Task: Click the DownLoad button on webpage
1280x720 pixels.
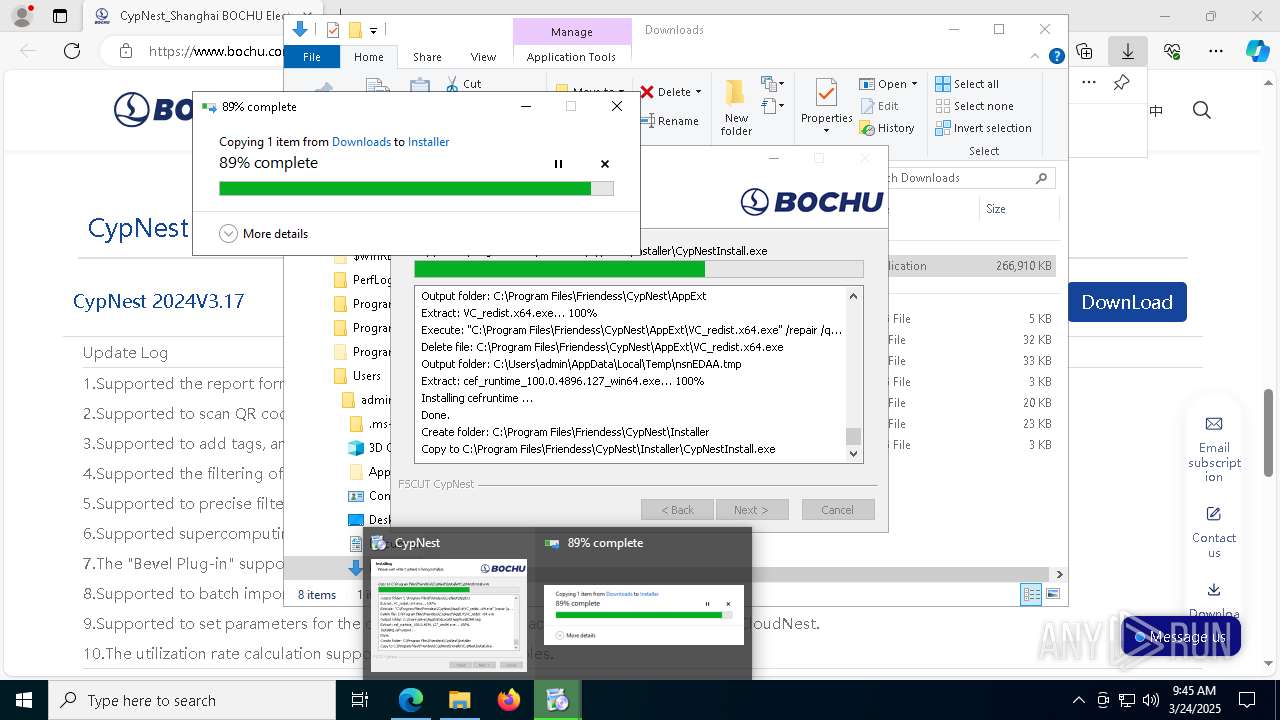Action: pos(1127,302)
